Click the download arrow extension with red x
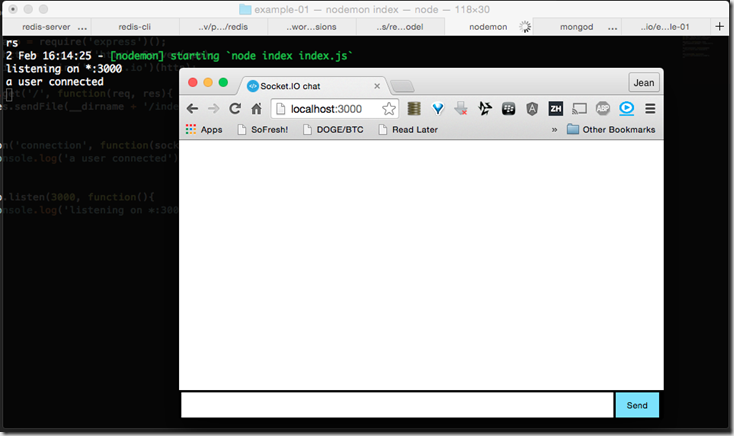The height and width of the screenshot is (436, 734). pos(461,109)
